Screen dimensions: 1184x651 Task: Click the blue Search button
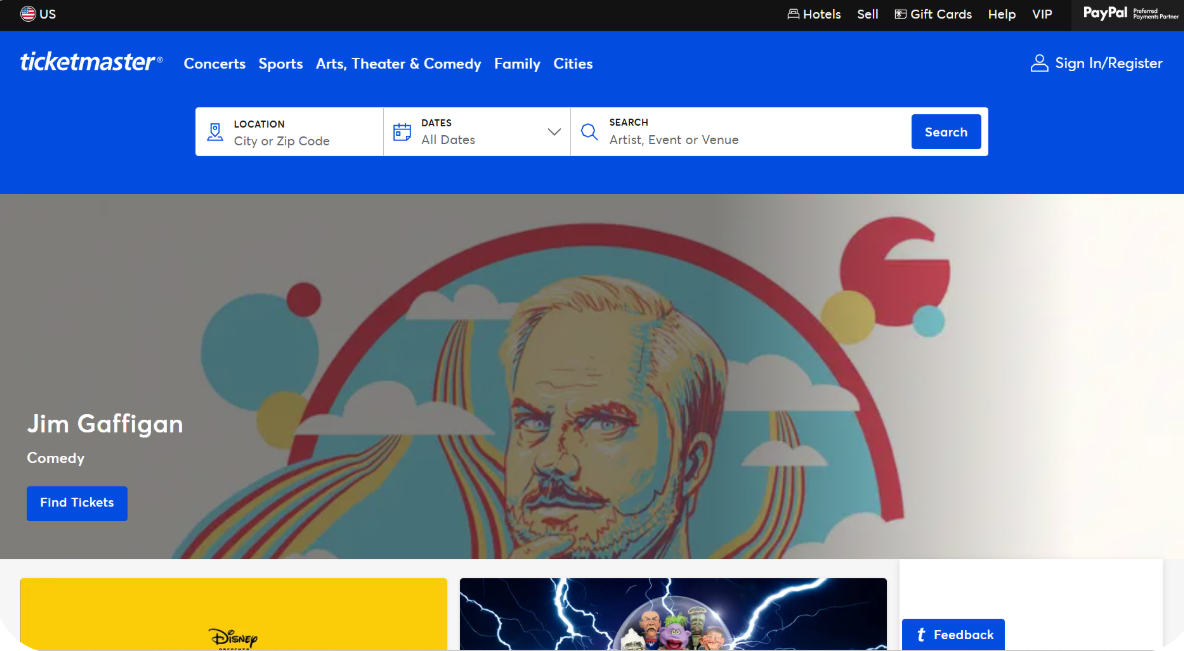(x=946, y=131)
